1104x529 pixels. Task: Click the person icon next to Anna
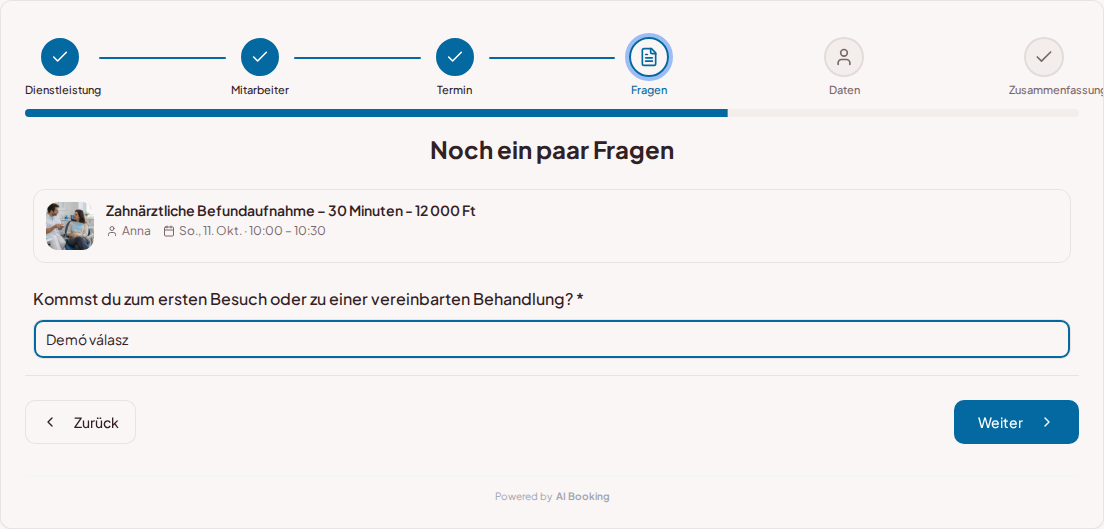(x=112, y=231)
